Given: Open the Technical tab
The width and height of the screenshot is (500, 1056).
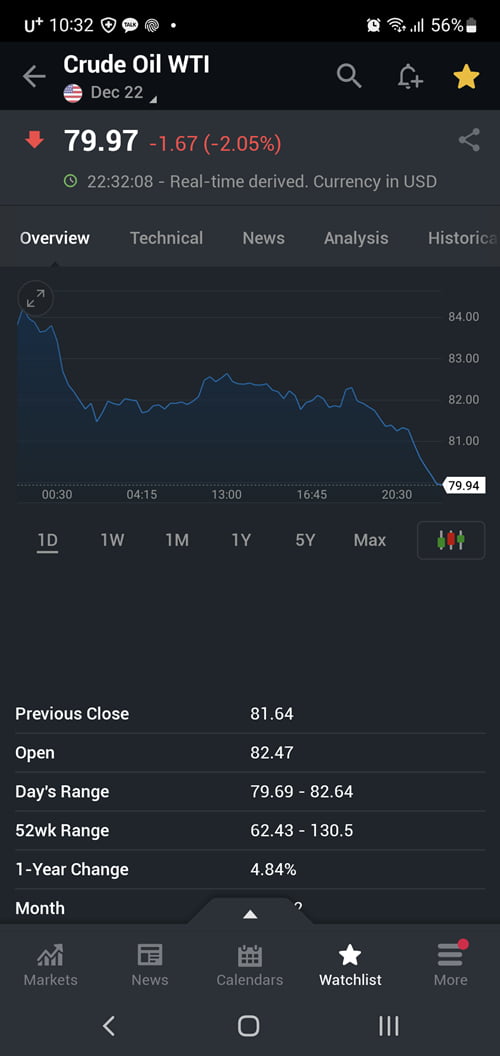Looking at the screenshot, I should 166,238.
